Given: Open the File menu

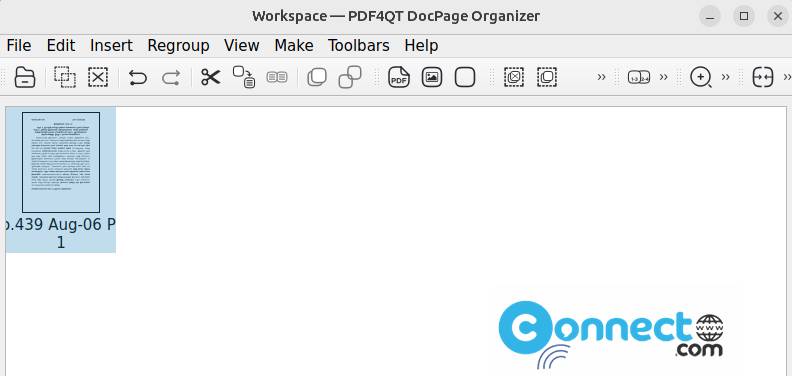Looking at the screenshot, I should (x=19, y=45).
